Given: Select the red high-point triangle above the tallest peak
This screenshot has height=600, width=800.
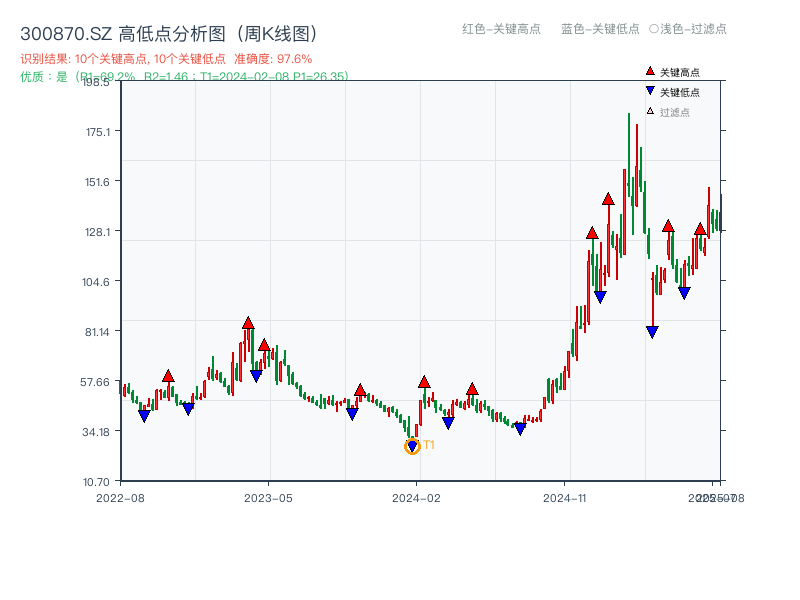Looking at the screenshot, I should tap(608, 200).
